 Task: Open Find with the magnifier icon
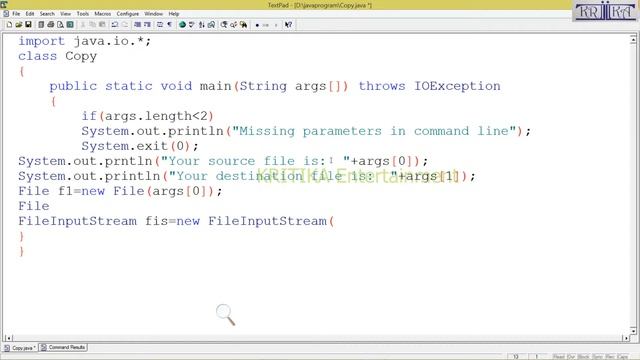pyautogui.click(x=224, y=25)
